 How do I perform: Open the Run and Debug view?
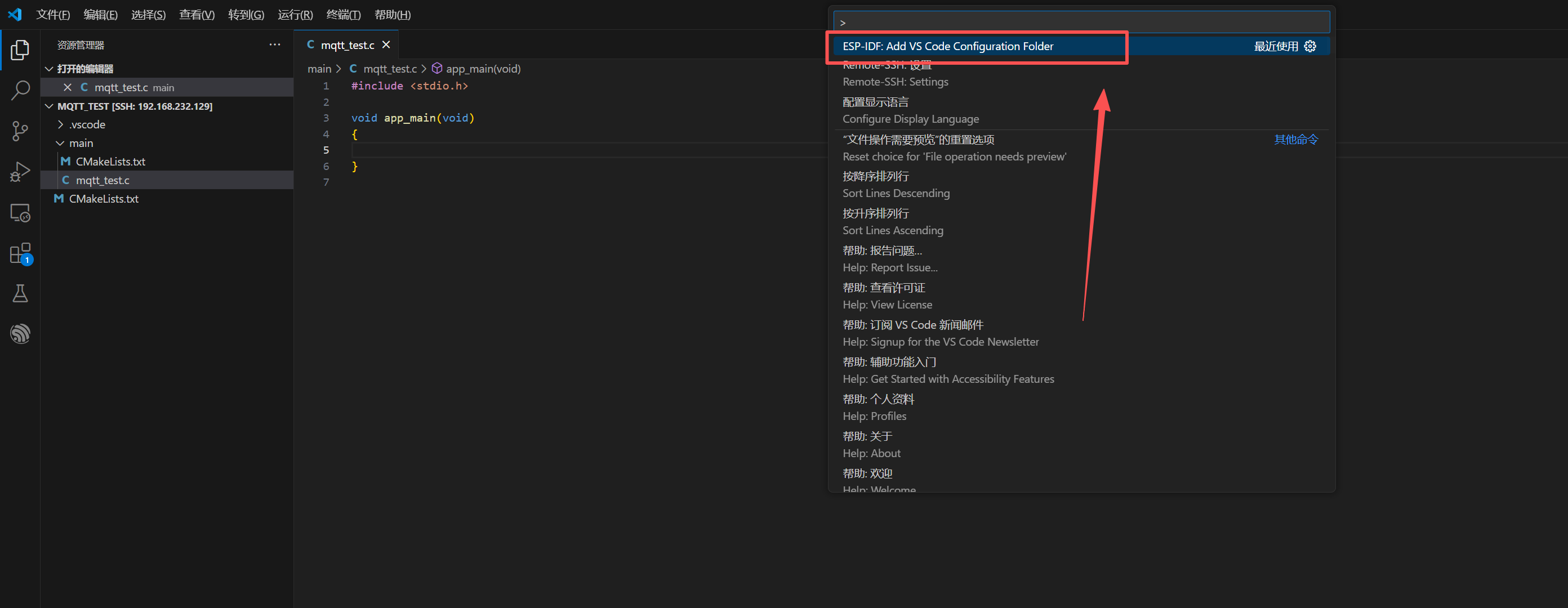[20, 172]
